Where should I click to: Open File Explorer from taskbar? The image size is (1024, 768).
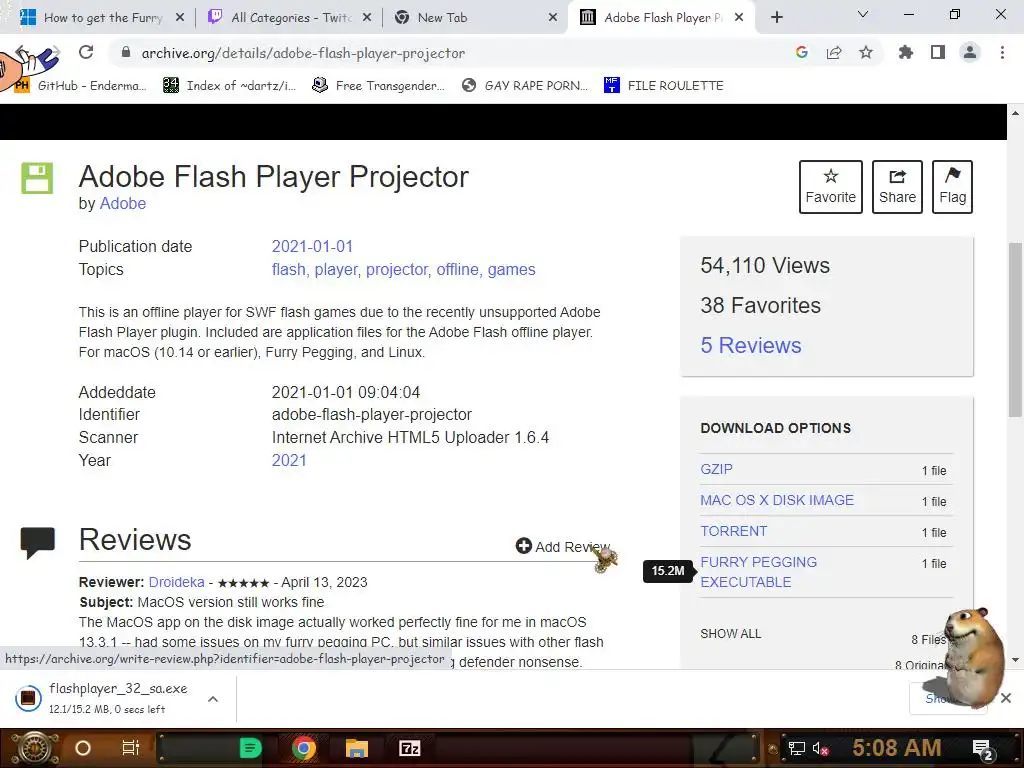point(357,748)
